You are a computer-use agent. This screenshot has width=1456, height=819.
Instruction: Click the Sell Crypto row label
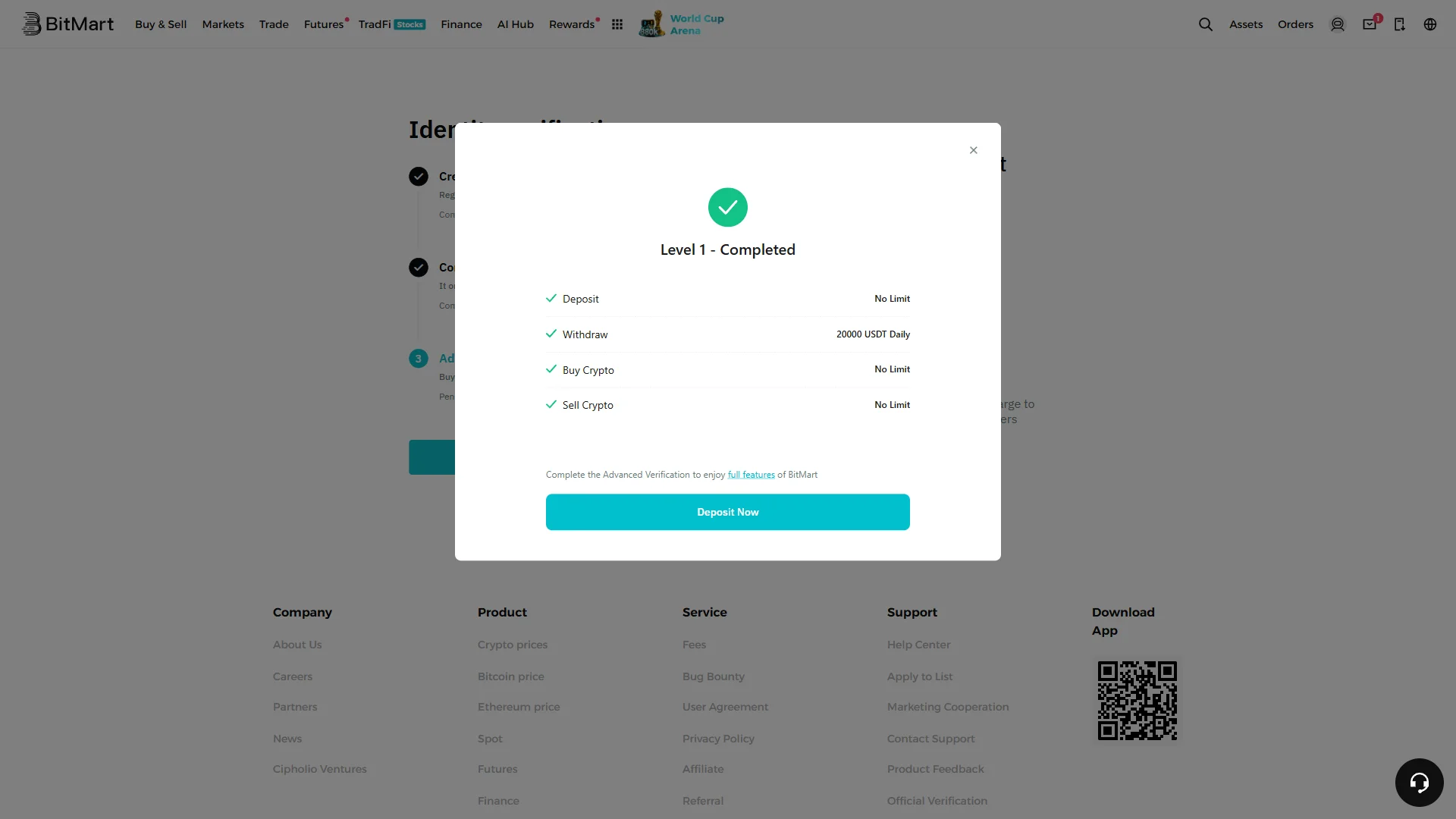tap(588, 405)
